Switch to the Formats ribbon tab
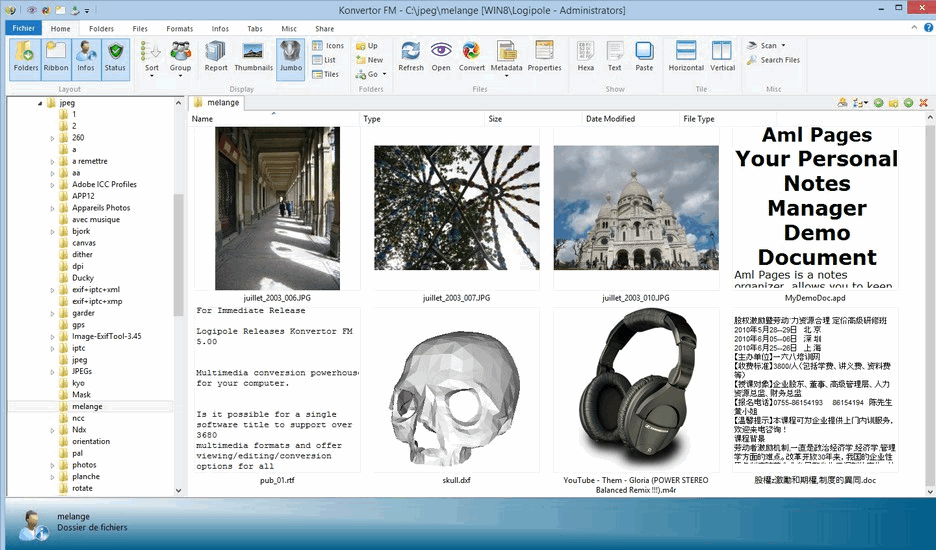Viewport: 936px width, 550px height. coord(180,29)
